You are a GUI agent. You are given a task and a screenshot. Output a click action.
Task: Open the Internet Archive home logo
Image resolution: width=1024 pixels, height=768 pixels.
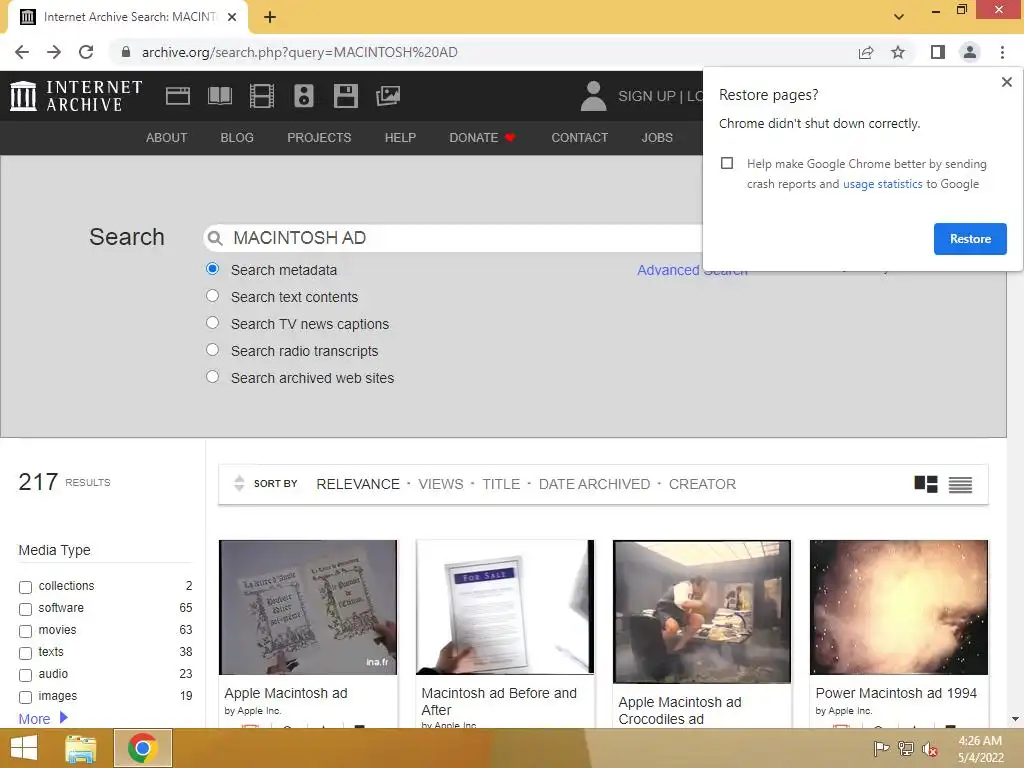76,95
